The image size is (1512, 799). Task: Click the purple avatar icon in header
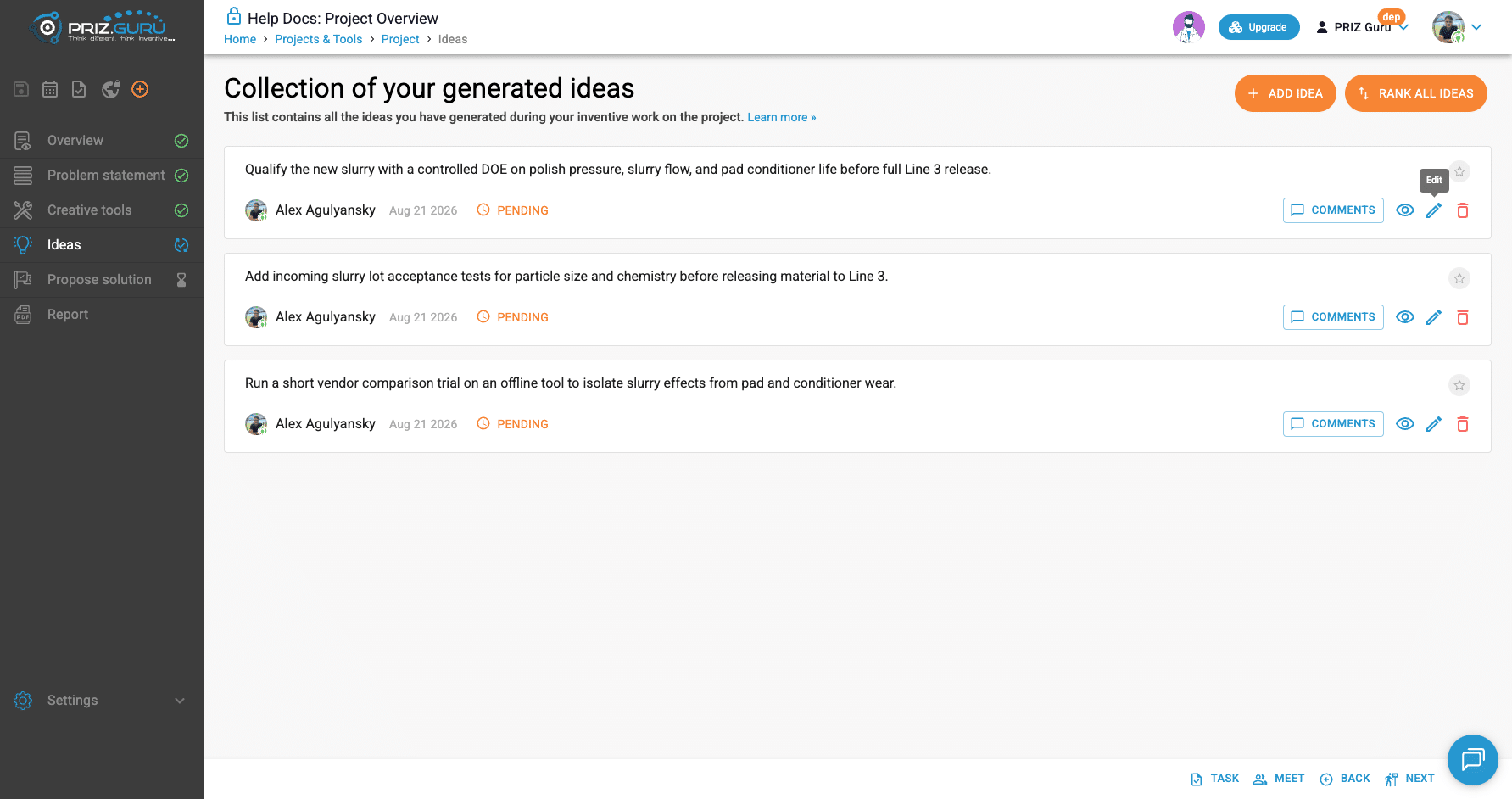coord(1189,27)
